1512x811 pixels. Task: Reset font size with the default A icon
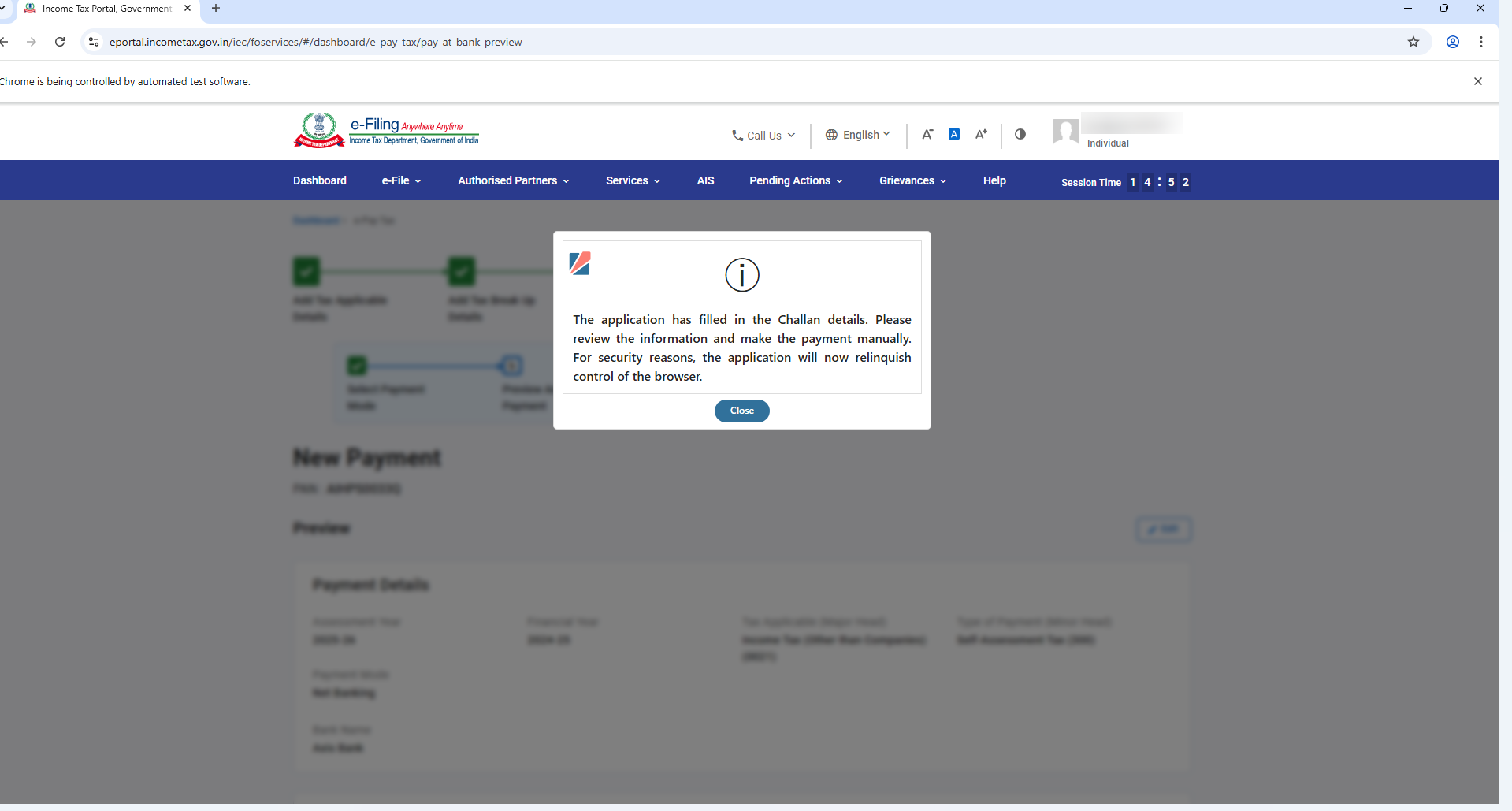click(x=954, y=134)
